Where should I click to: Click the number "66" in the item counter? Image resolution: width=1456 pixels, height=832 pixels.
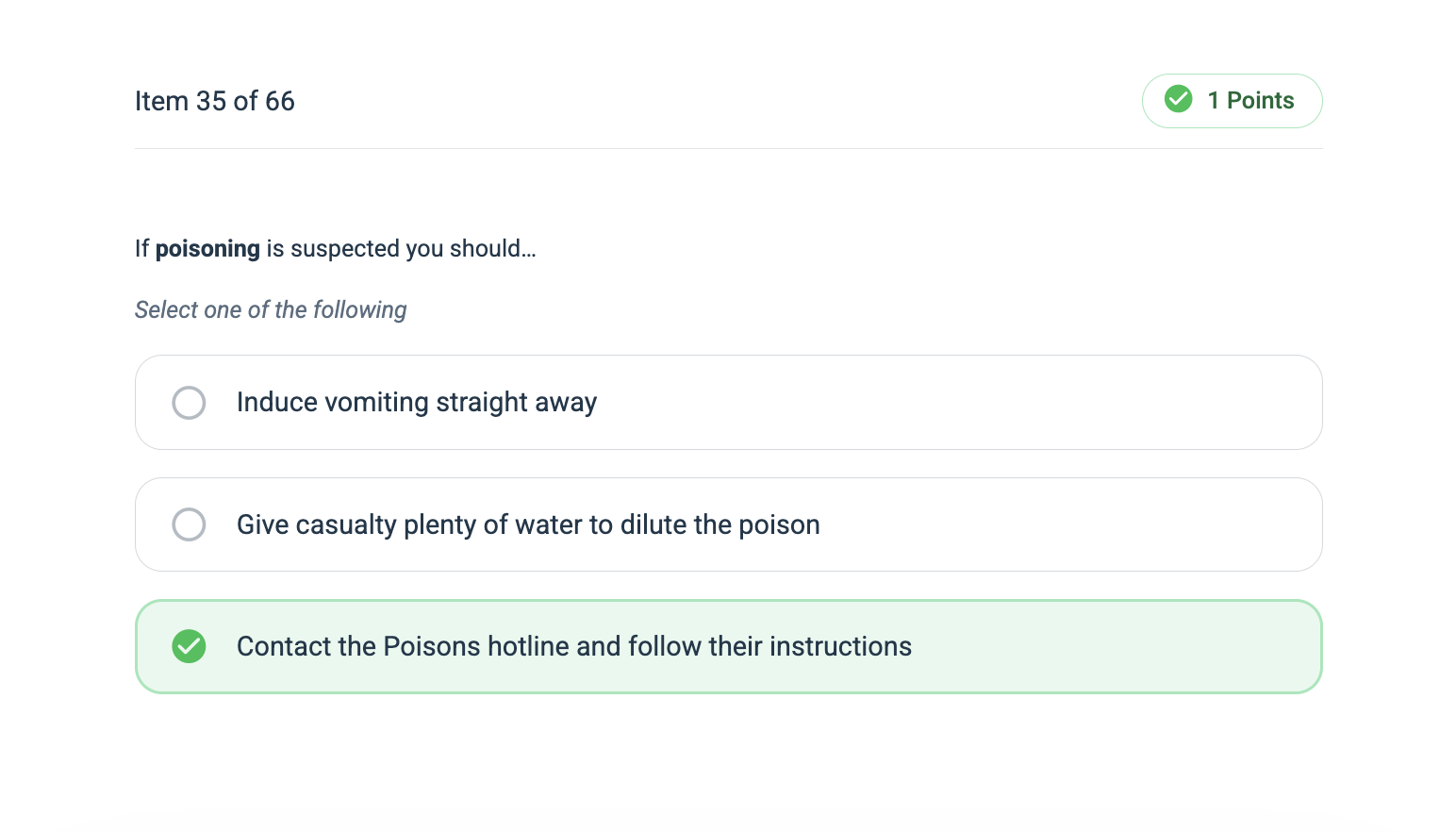pyautogui.click(x=279, y=101)
